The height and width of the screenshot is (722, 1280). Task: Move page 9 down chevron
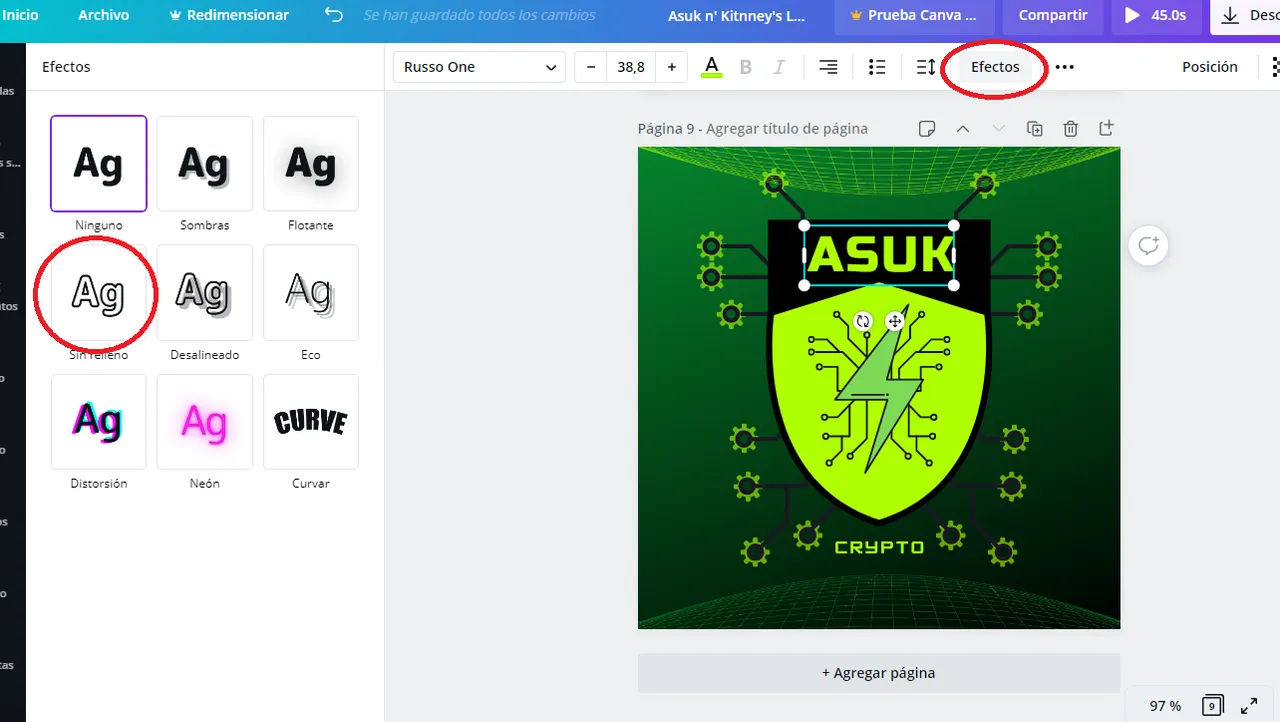[x=998, y=129]
